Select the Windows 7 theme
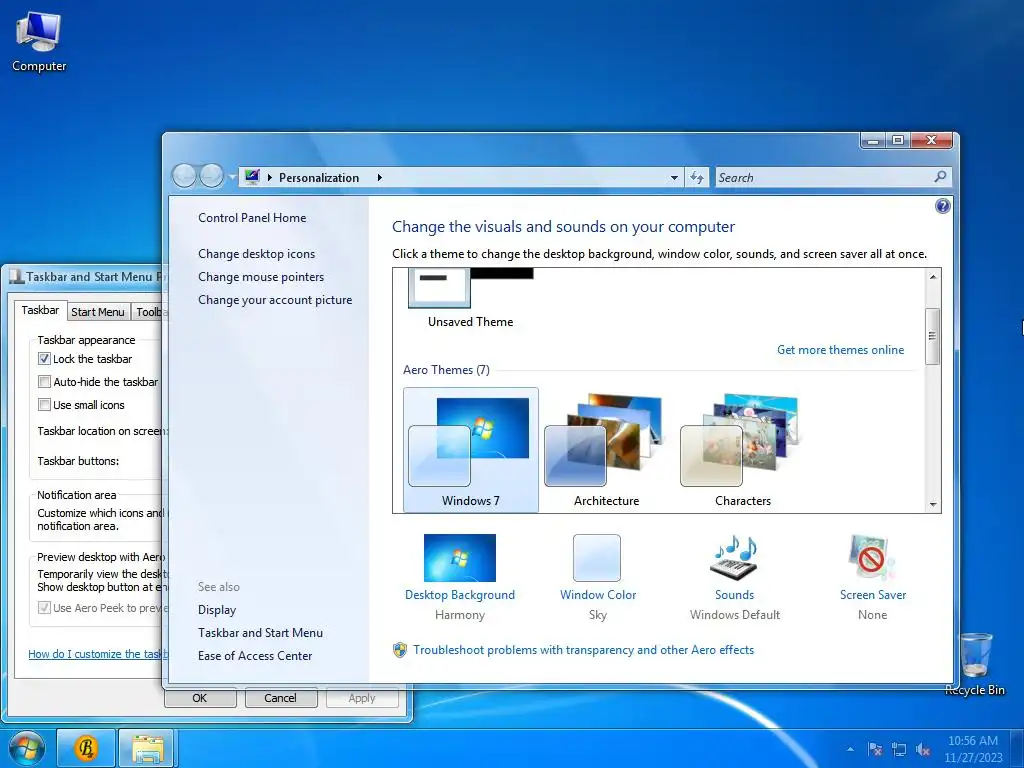The width and height of the screenshot is (1024, 768). tap(471, 449)
